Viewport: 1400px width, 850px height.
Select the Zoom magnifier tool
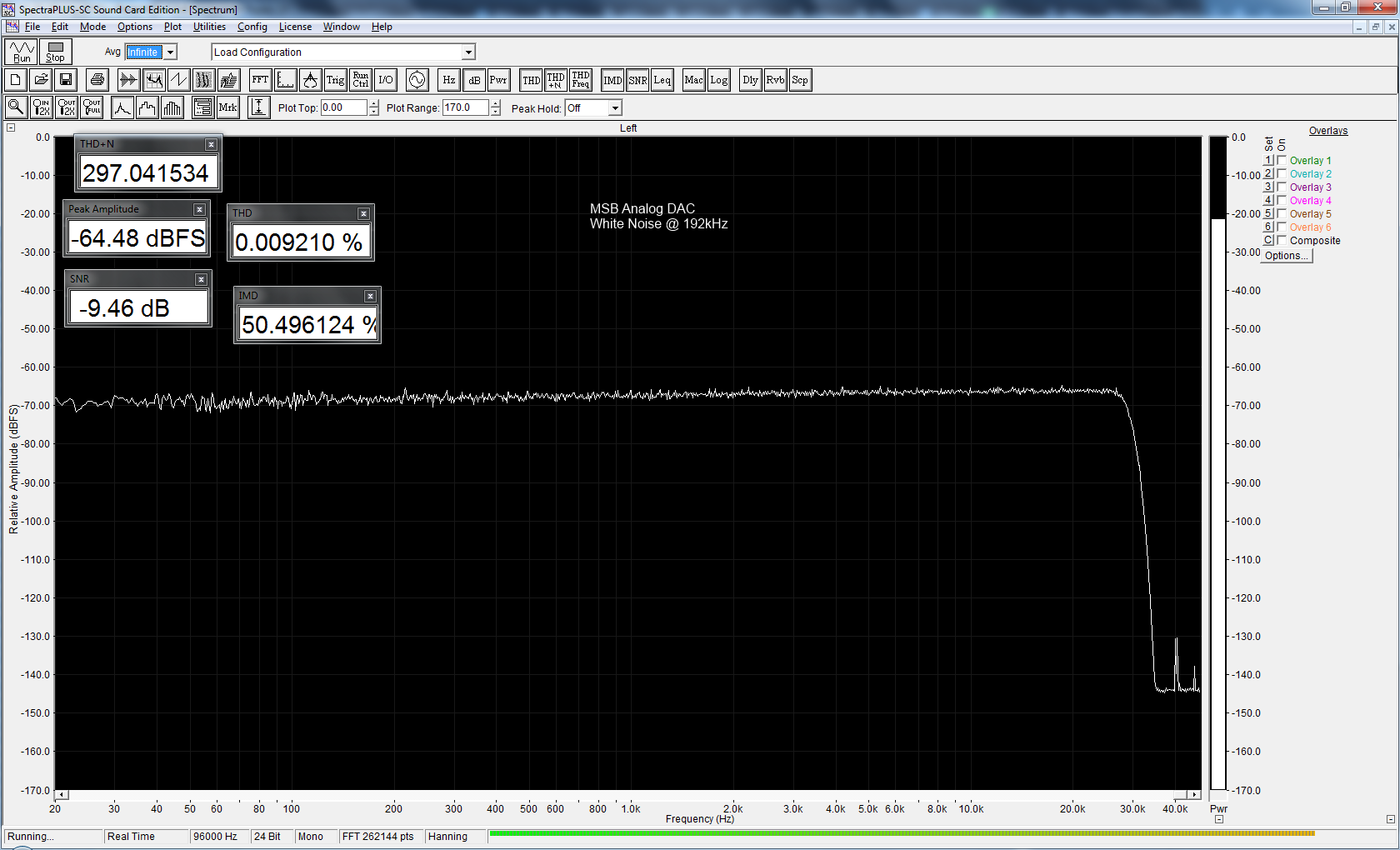[x=16, y=107]
